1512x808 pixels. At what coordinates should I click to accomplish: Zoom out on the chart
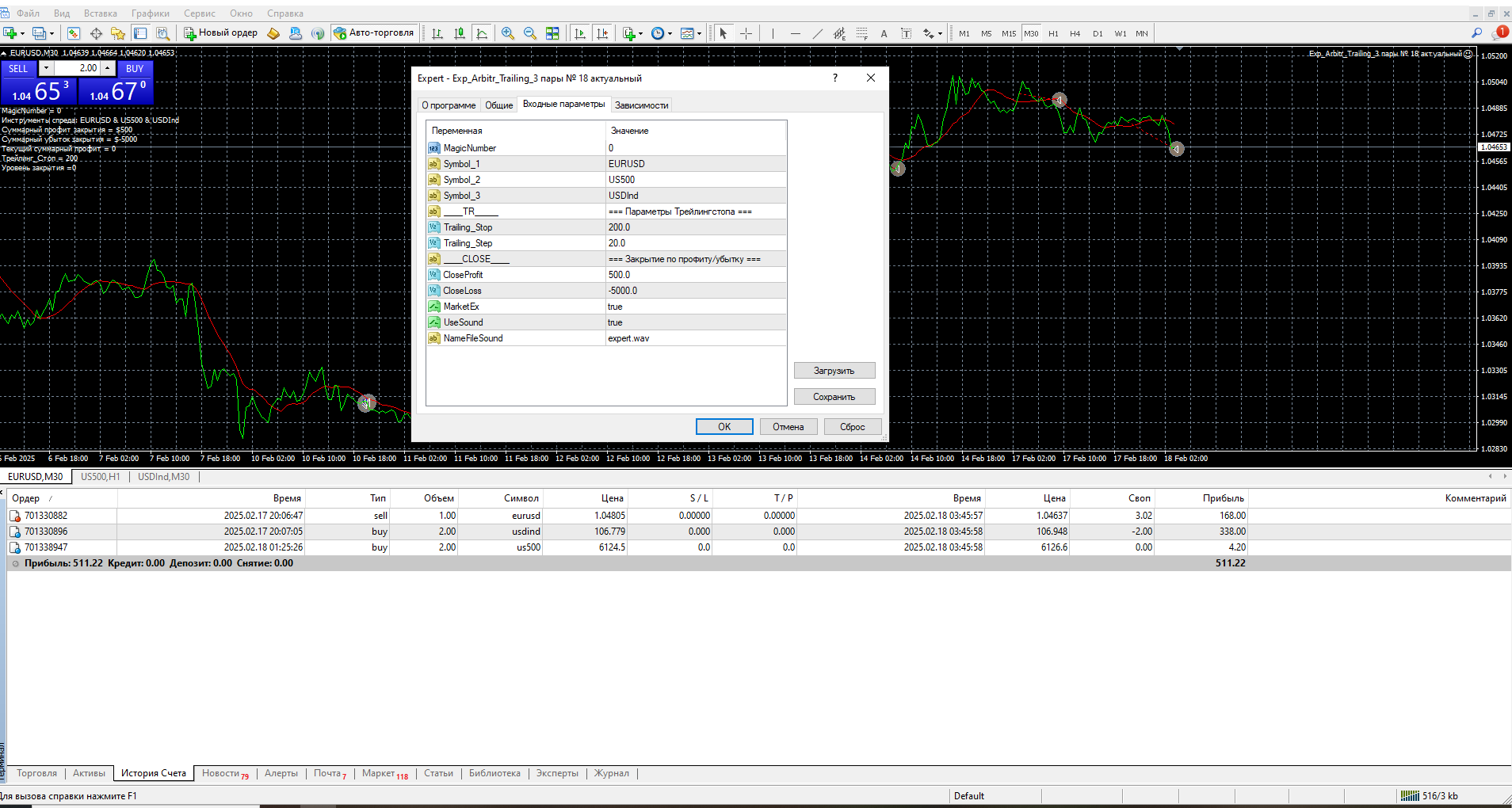tap(530, 33)
